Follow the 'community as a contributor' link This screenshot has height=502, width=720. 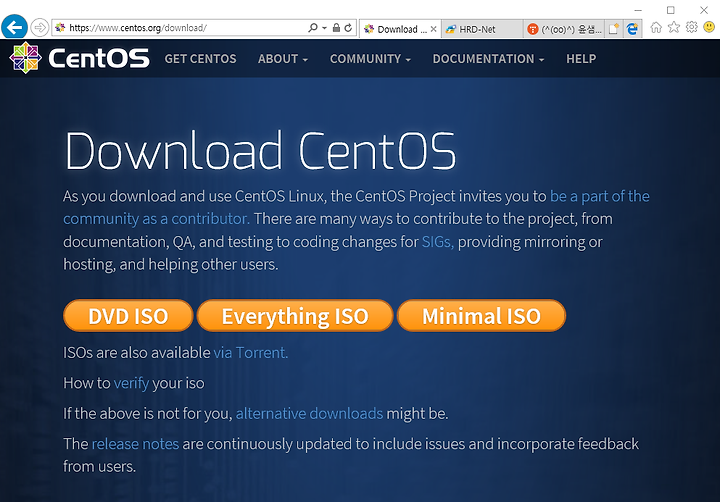pos(157,219)
